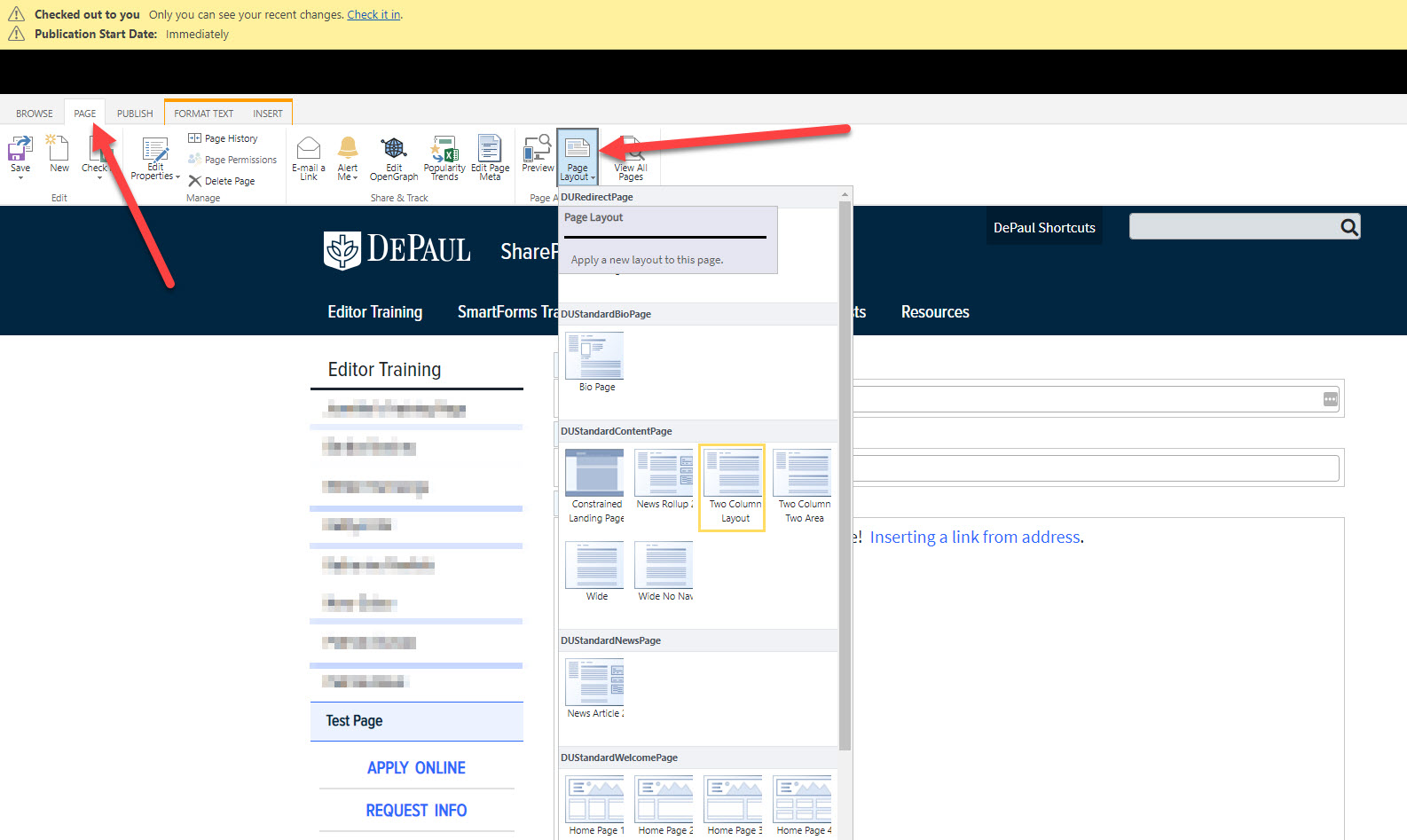Screen dimensions: 1407x840
Task: Expand the Save button dropdown arrow
Action: 20,178
